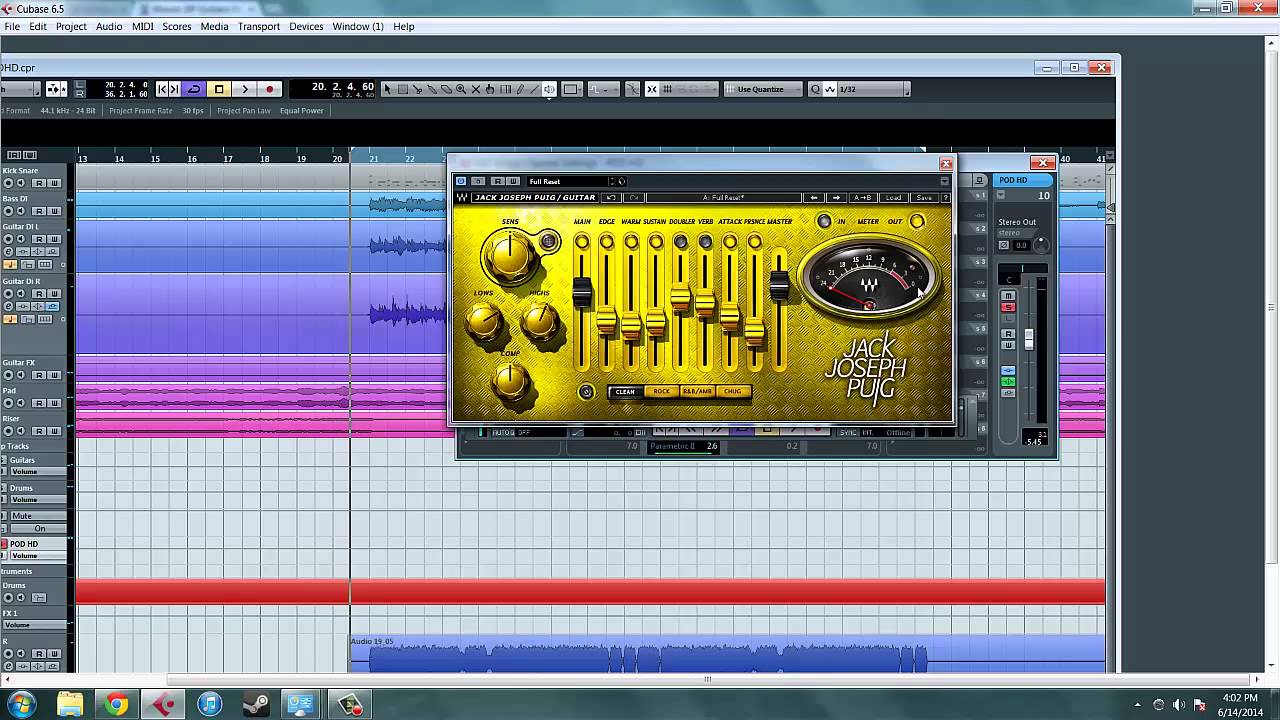The image size is (1280, 720).
Task: Select the Glue tool
Action: (432, 89)
